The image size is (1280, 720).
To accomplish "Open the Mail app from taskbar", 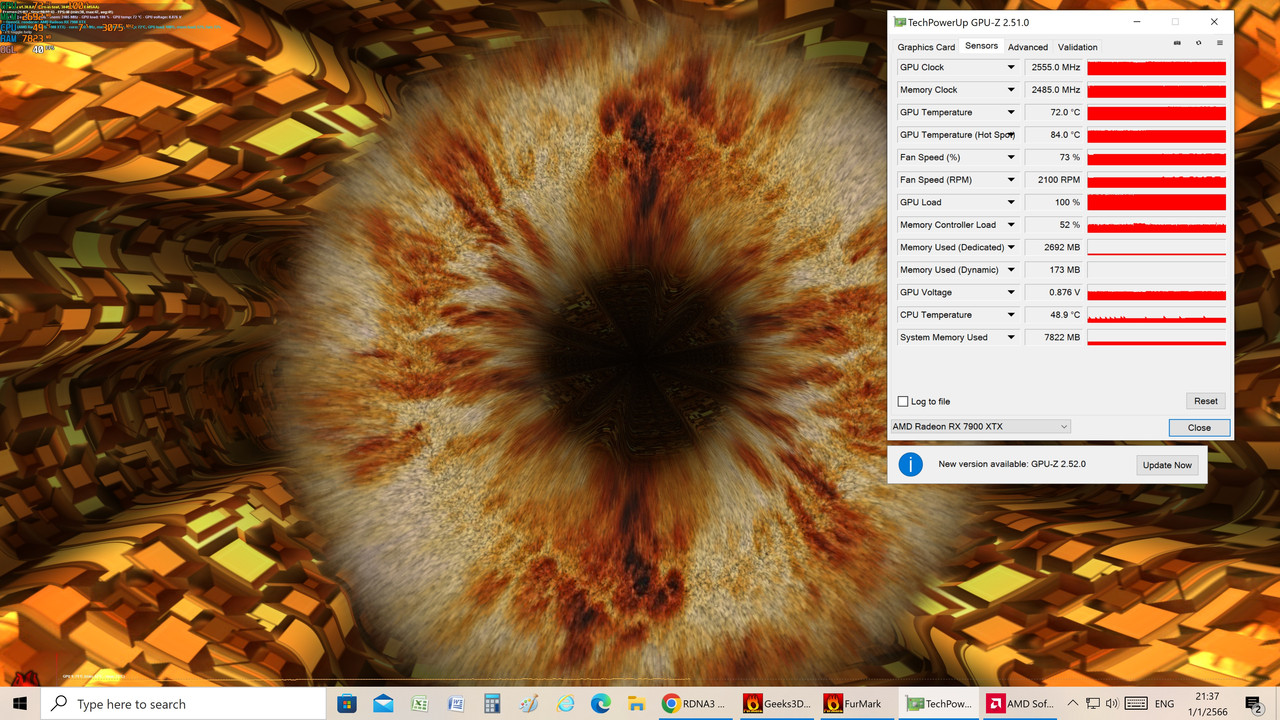I will click(383, 704).
